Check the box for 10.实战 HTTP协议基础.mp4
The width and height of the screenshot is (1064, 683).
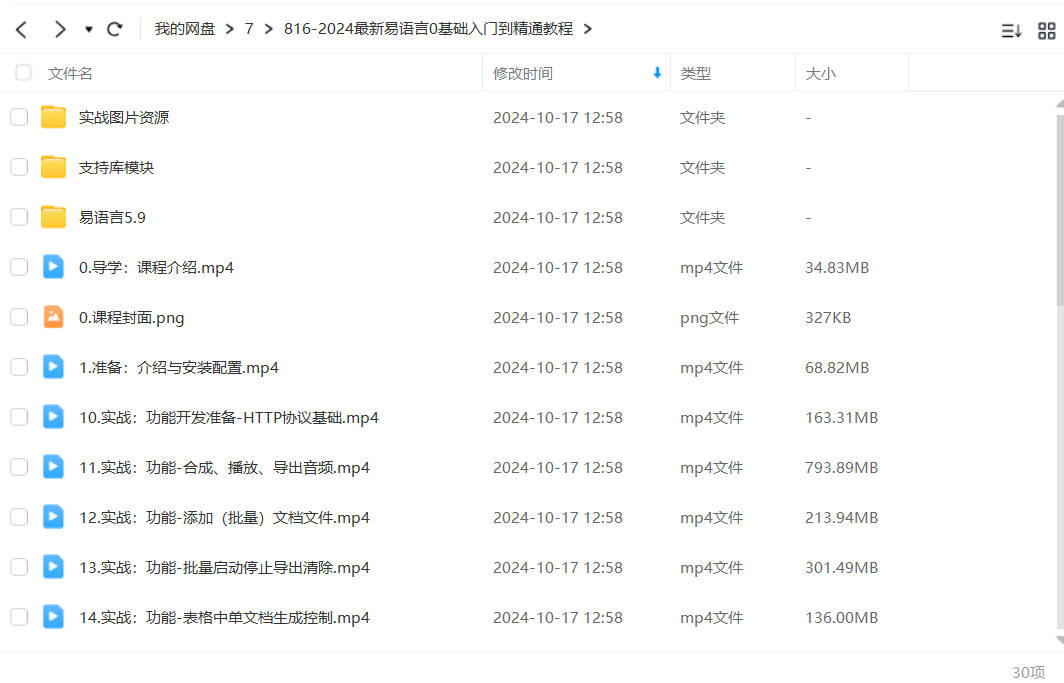click(19, 416)
